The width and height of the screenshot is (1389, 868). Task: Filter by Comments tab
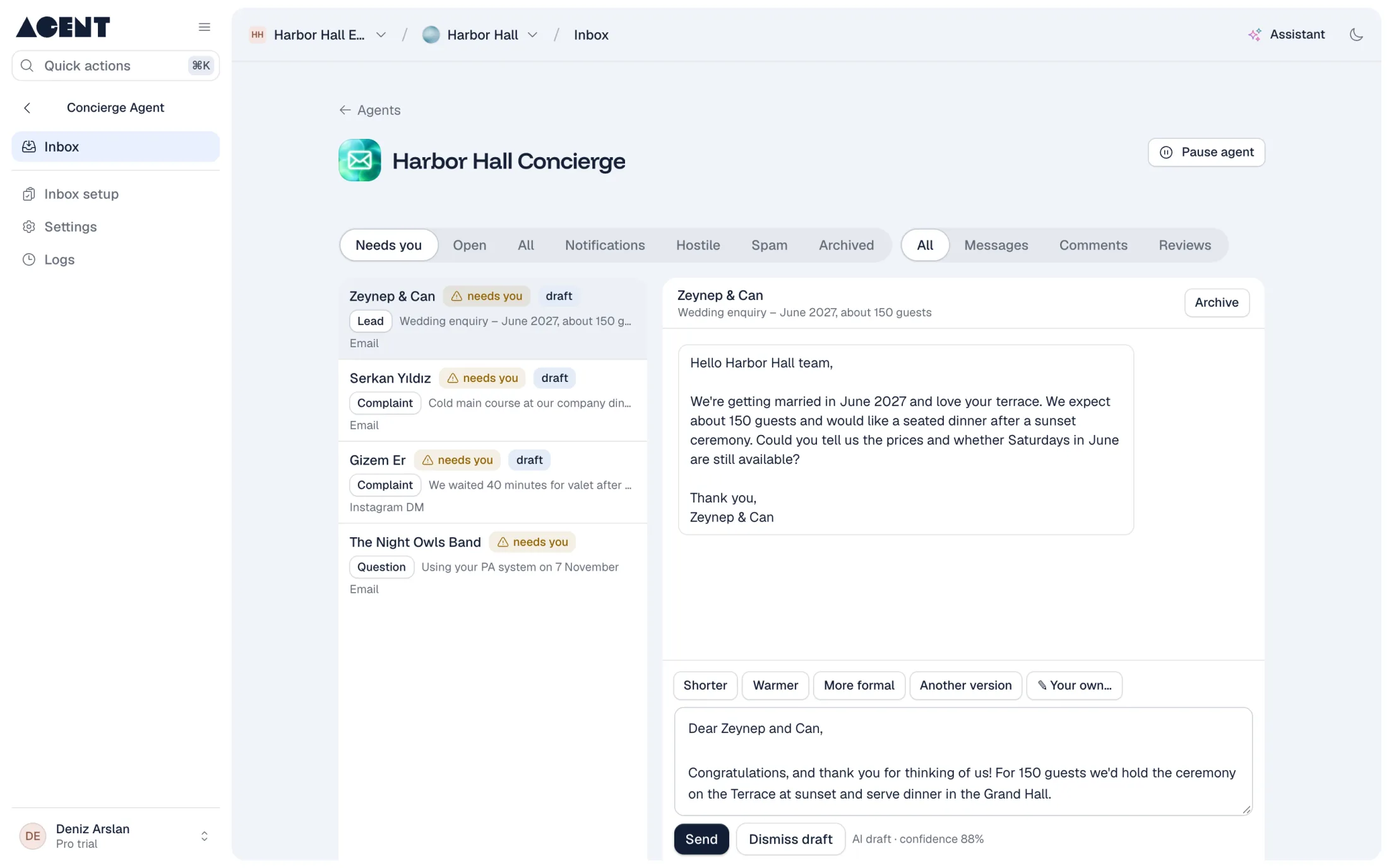pyautogui.click(x=1093, y=245)
